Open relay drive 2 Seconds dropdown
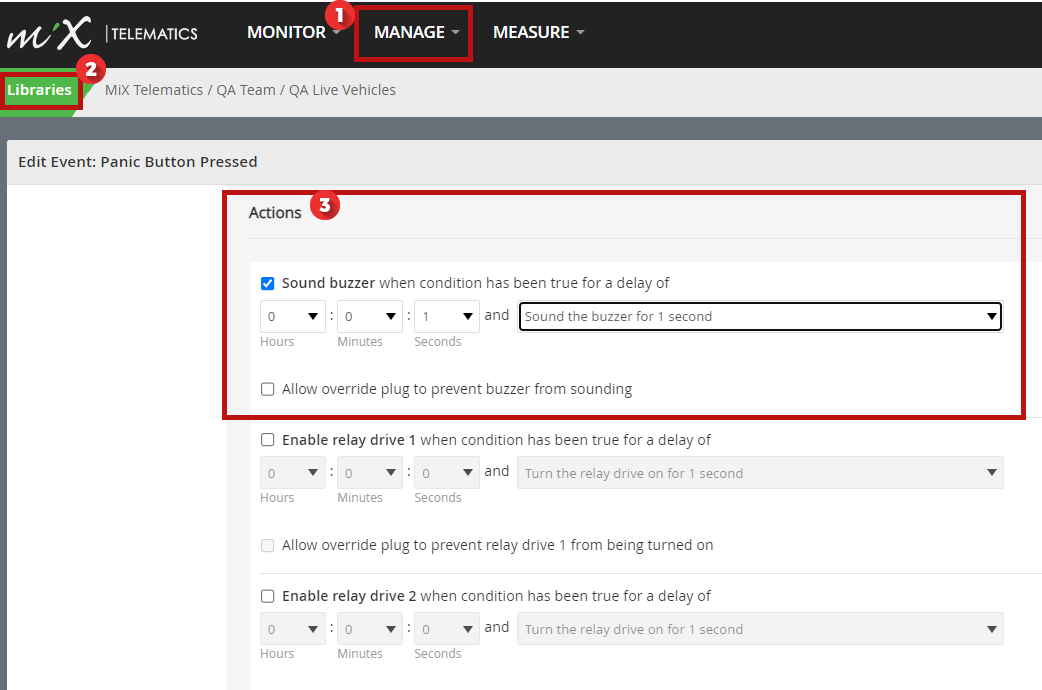 click(447, 629)
